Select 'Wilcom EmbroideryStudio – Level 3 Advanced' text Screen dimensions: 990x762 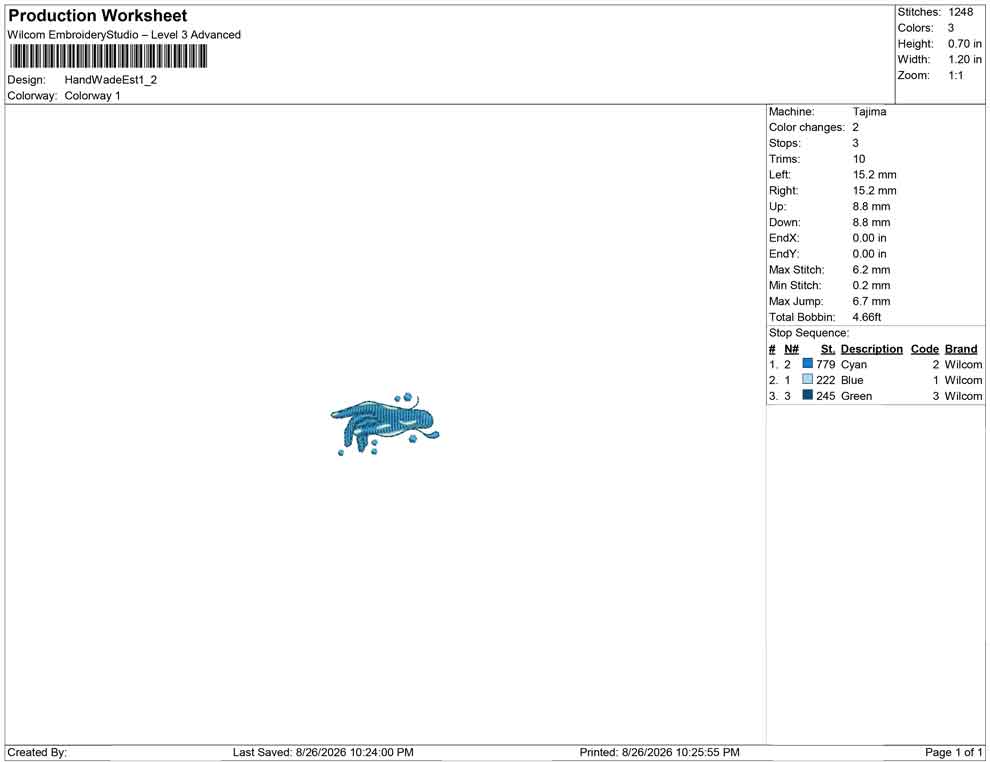click(124, 35)
